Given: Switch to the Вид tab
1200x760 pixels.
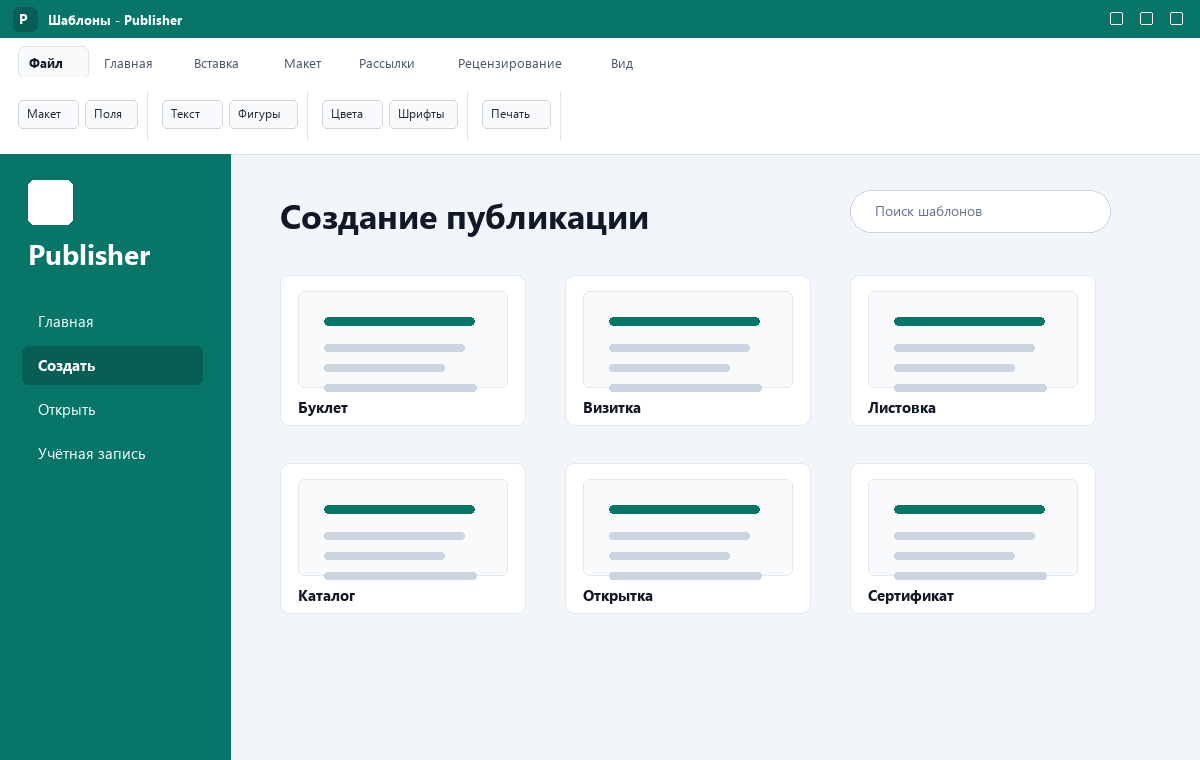Looking at the screenshot, I should click(x=622, y=63).
